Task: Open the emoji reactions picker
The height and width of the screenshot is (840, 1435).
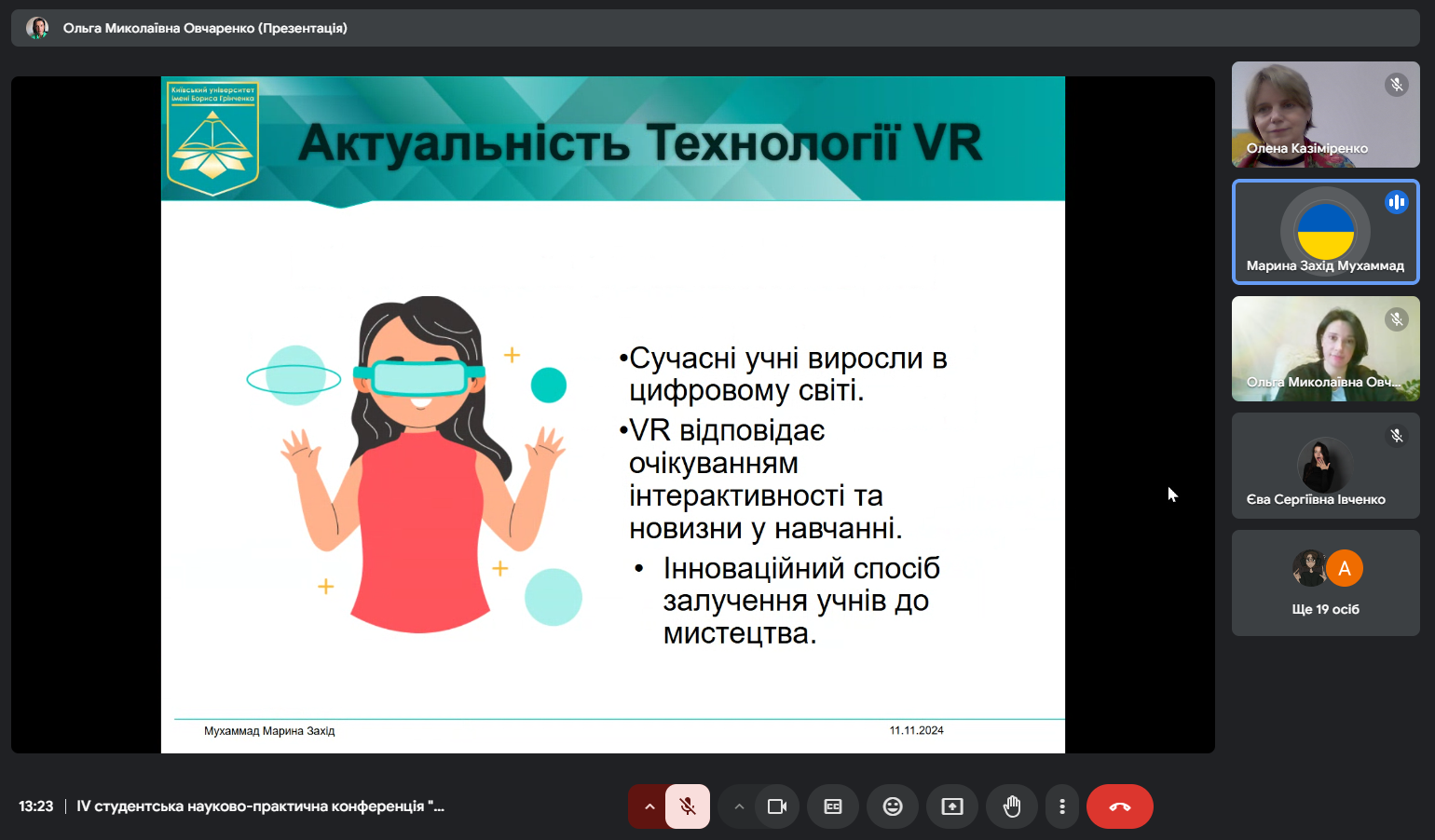Action: pos(893,806)
